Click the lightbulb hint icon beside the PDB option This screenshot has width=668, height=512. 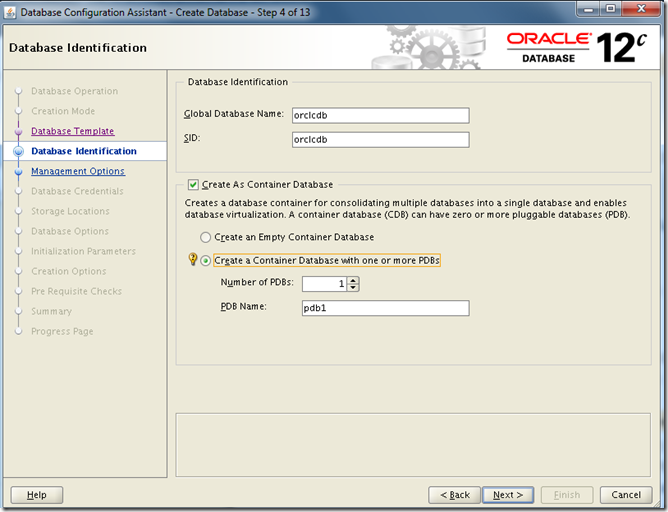pos(193,260)
